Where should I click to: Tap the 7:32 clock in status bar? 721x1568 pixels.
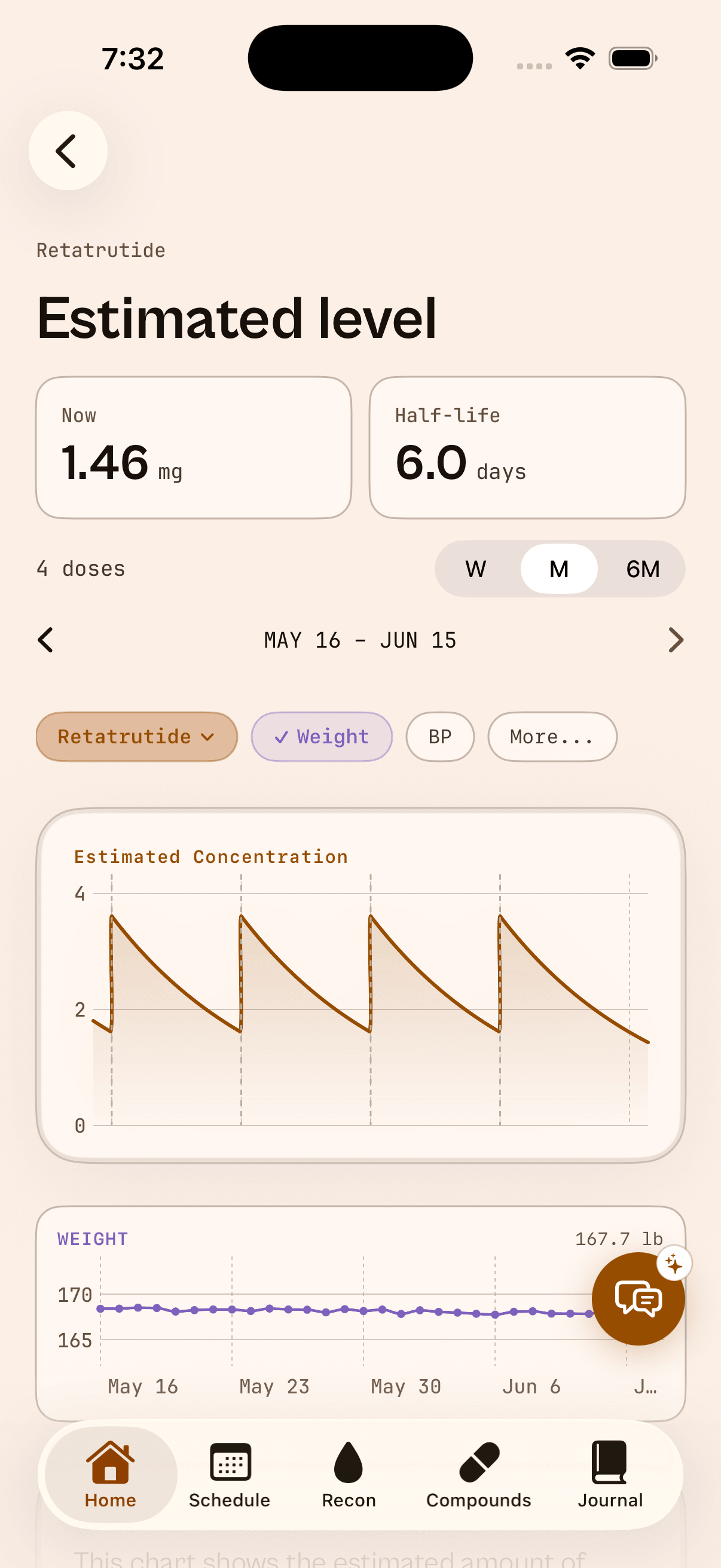[133, 59]
